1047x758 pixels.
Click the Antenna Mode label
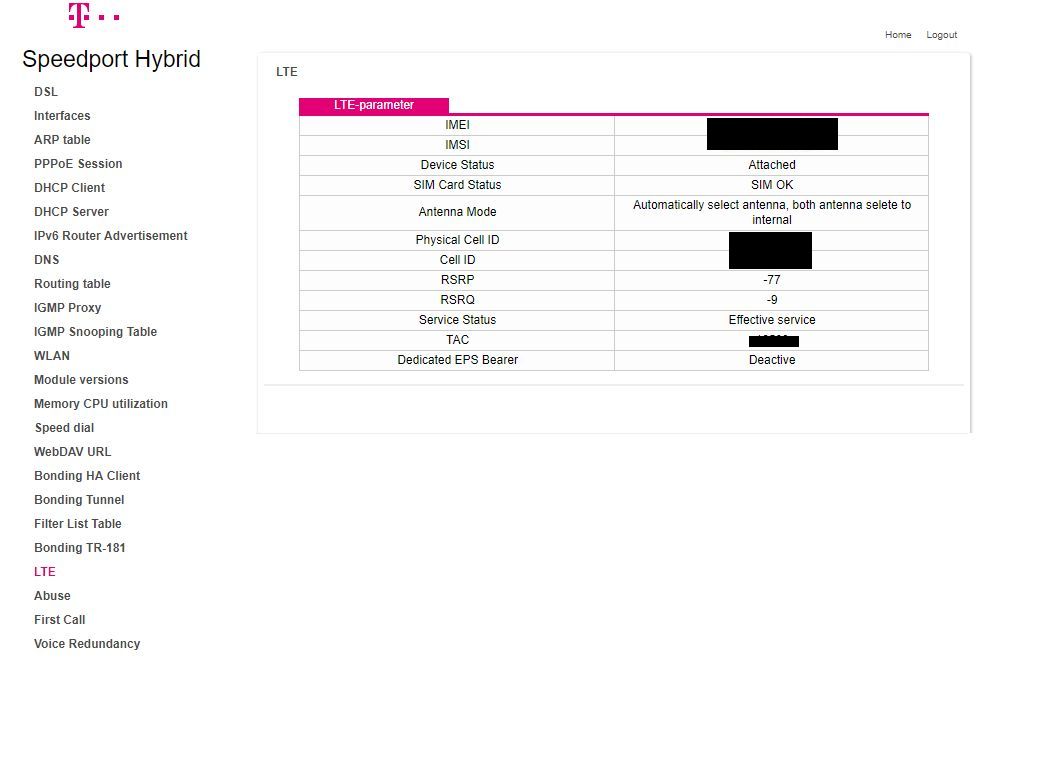457,212
